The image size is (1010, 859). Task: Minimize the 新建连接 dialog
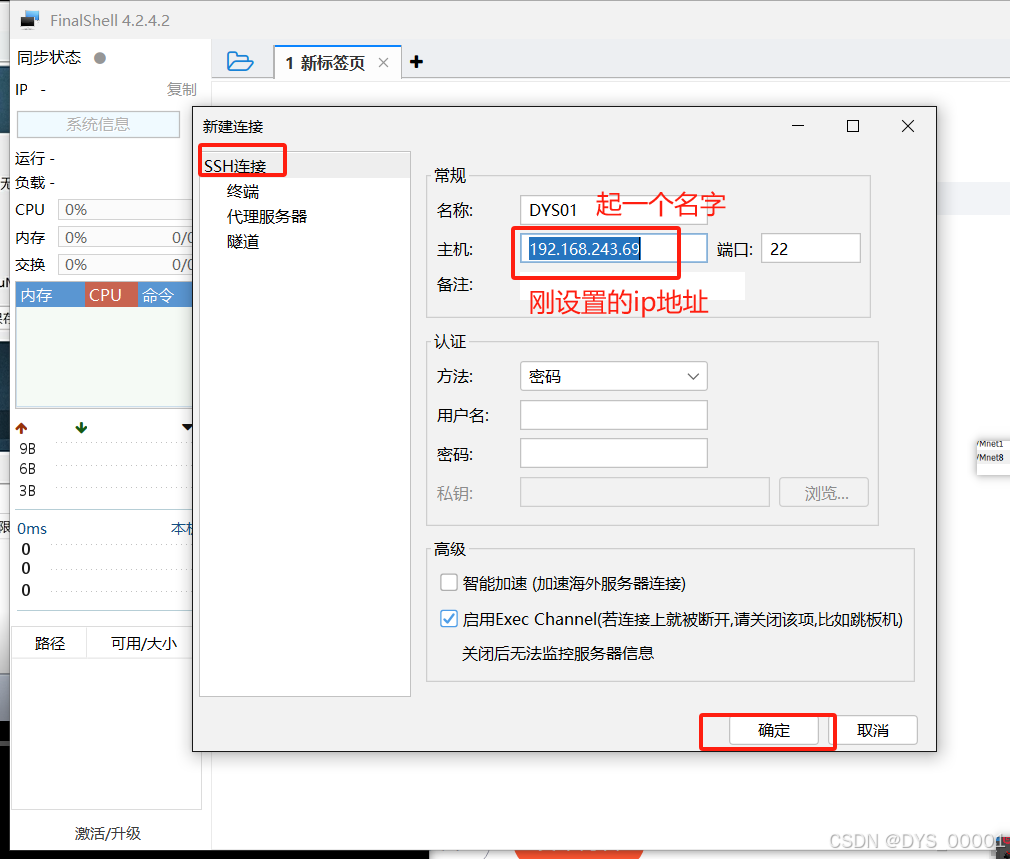tap(798, 126)
